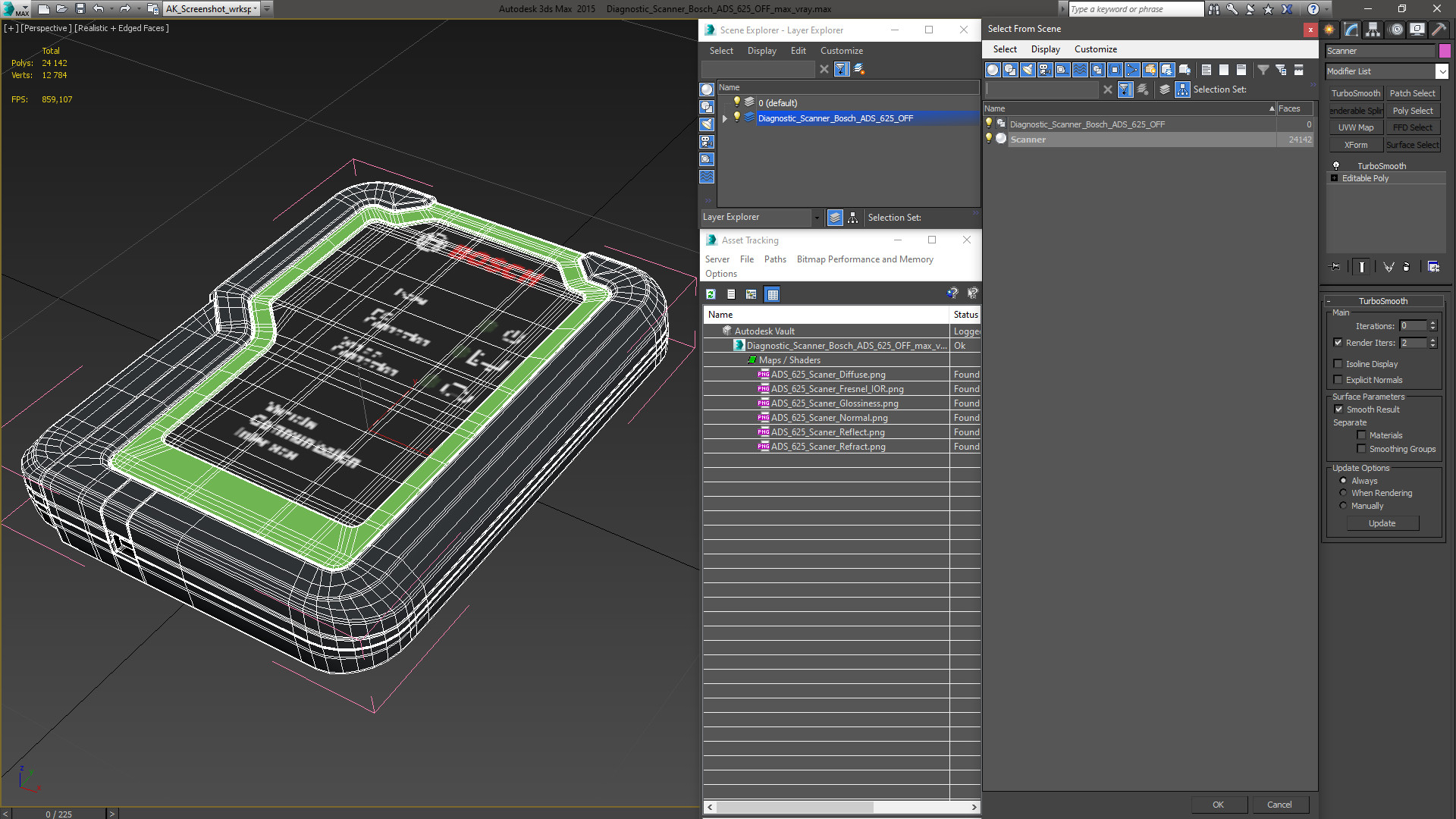Toggle Smooth Result checkbox
Screen dimensions: 1456x819
coord(1339,409)
